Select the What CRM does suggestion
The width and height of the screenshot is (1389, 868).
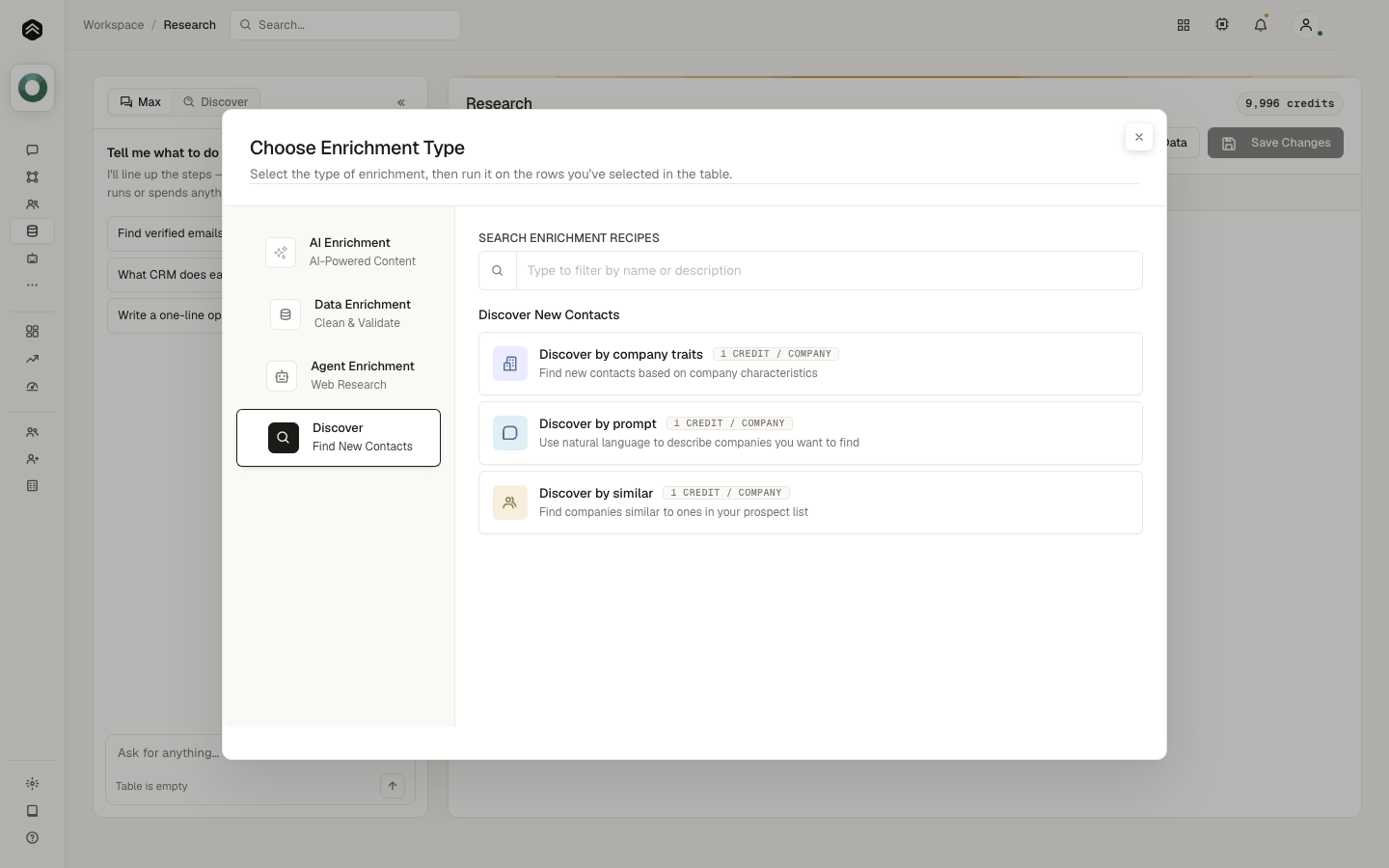(165, 275)
